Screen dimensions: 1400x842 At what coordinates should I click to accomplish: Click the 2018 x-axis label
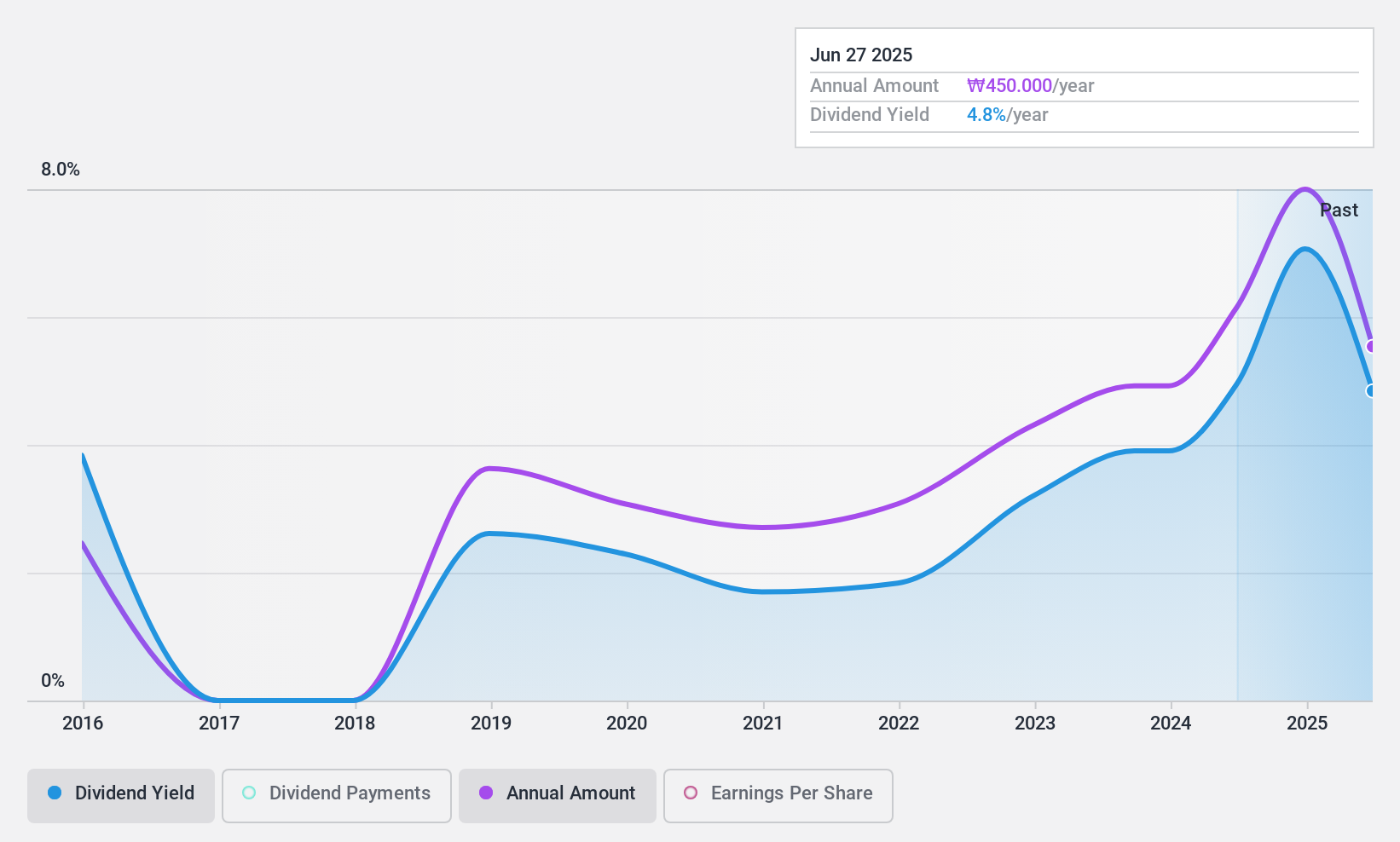355,724
